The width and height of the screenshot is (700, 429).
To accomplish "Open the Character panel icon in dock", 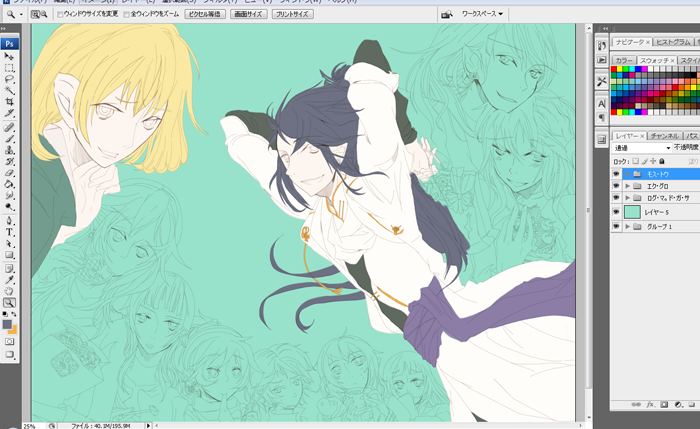I will coord(601,104).
